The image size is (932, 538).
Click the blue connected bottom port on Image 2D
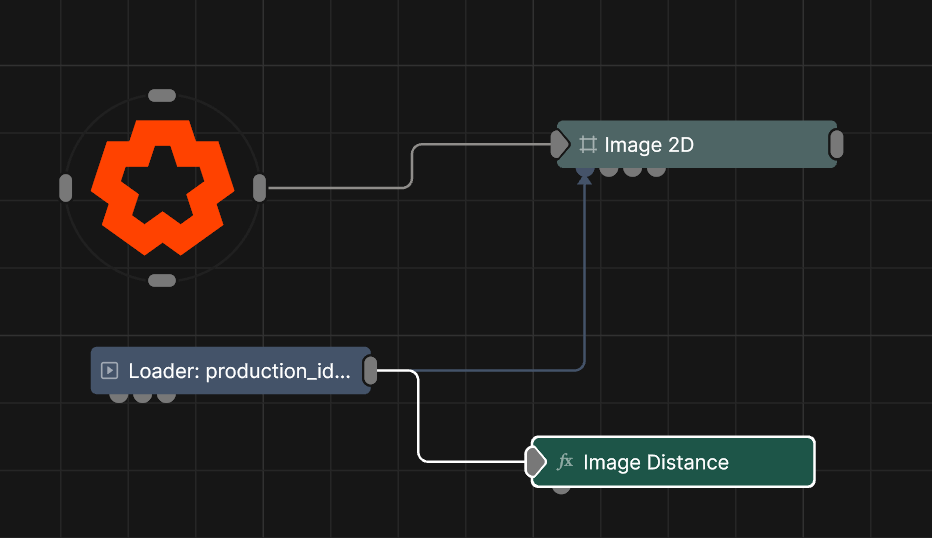(585, 171)
